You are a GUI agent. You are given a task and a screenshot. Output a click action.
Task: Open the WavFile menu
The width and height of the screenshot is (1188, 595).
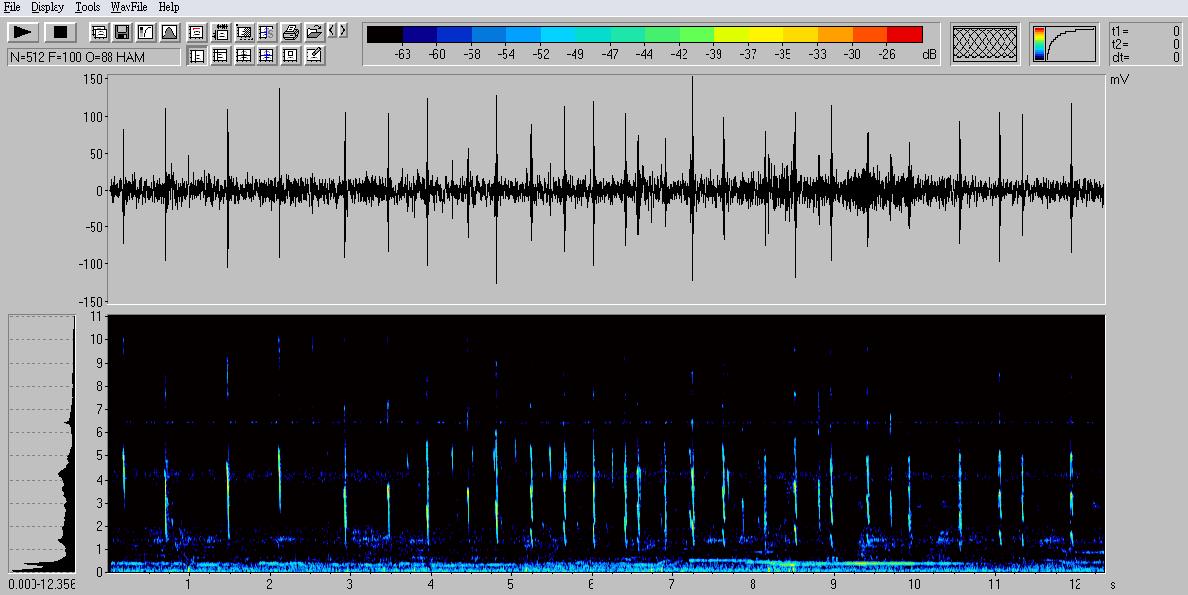coord(129,7)
